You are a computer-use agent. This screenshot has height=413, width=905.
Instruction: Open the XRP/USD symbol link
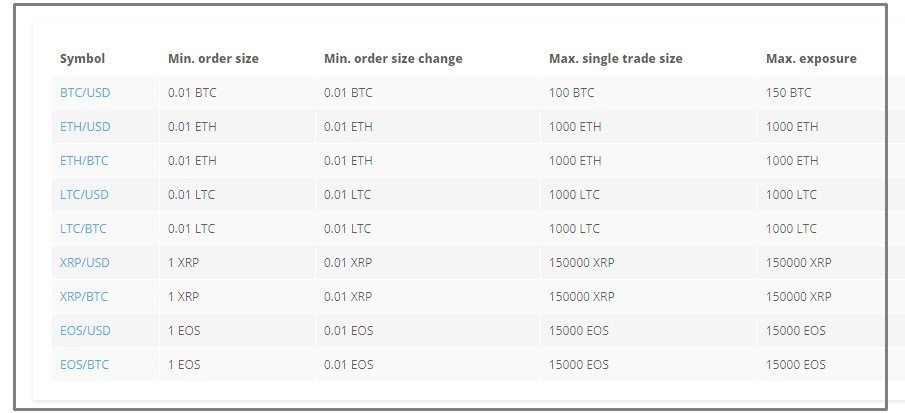pyautogui.click(x=84, y=262)
